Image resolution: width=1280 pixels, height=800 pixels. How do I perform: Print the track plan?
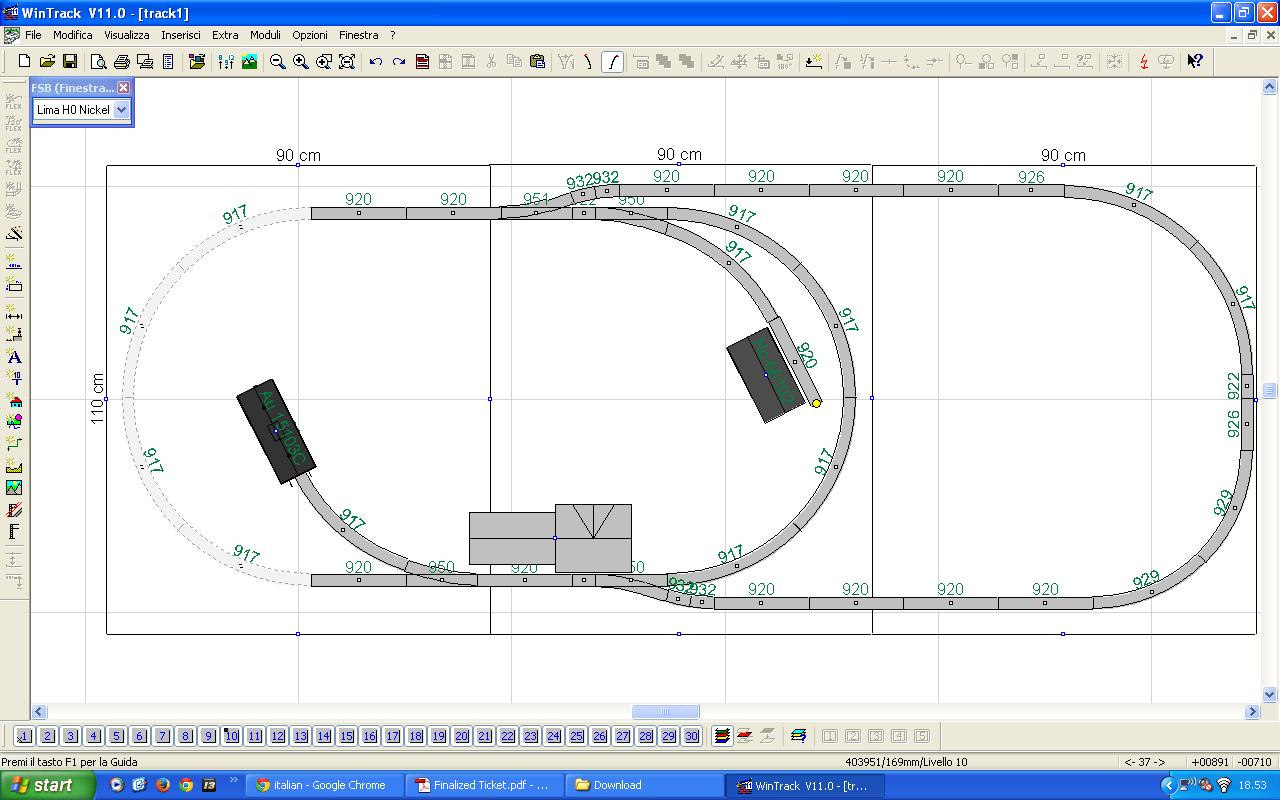(122, 62)
